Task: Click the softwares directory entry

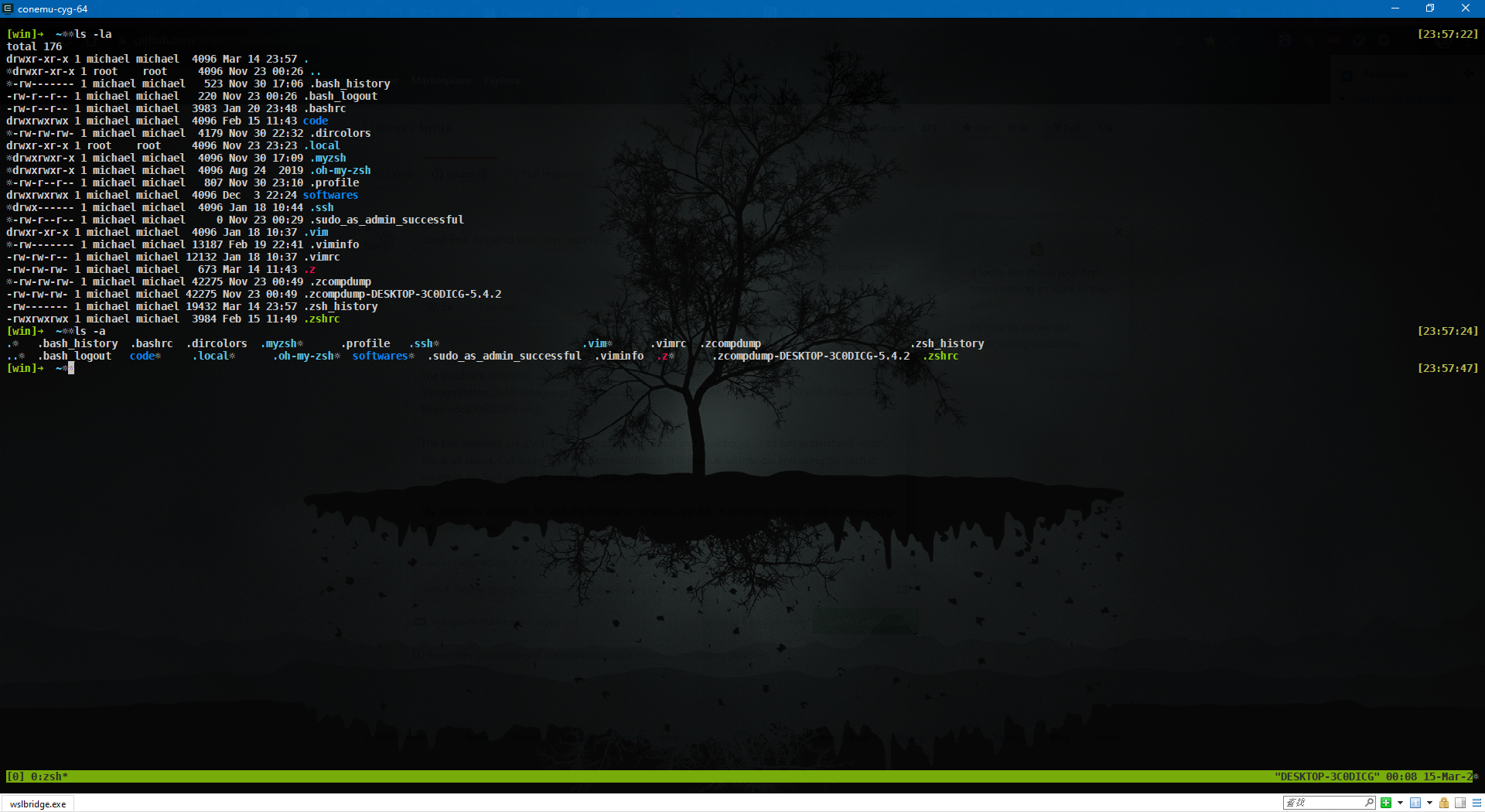Action: click(330, 195)
